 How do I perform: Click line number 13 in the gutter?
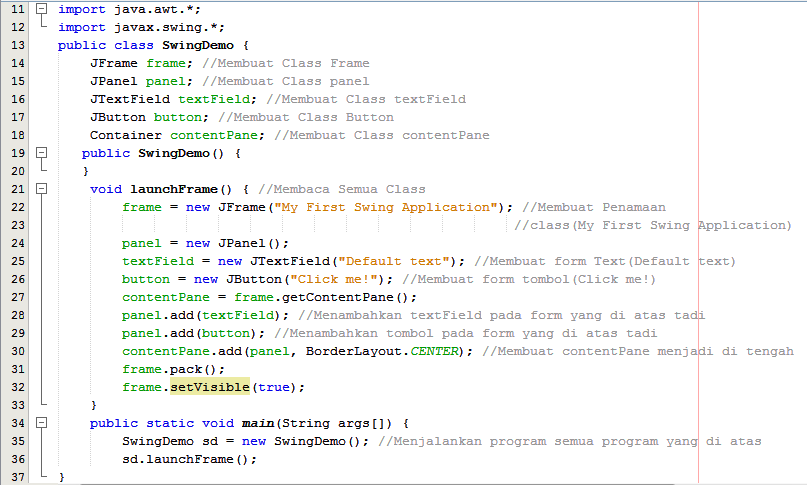17,45
